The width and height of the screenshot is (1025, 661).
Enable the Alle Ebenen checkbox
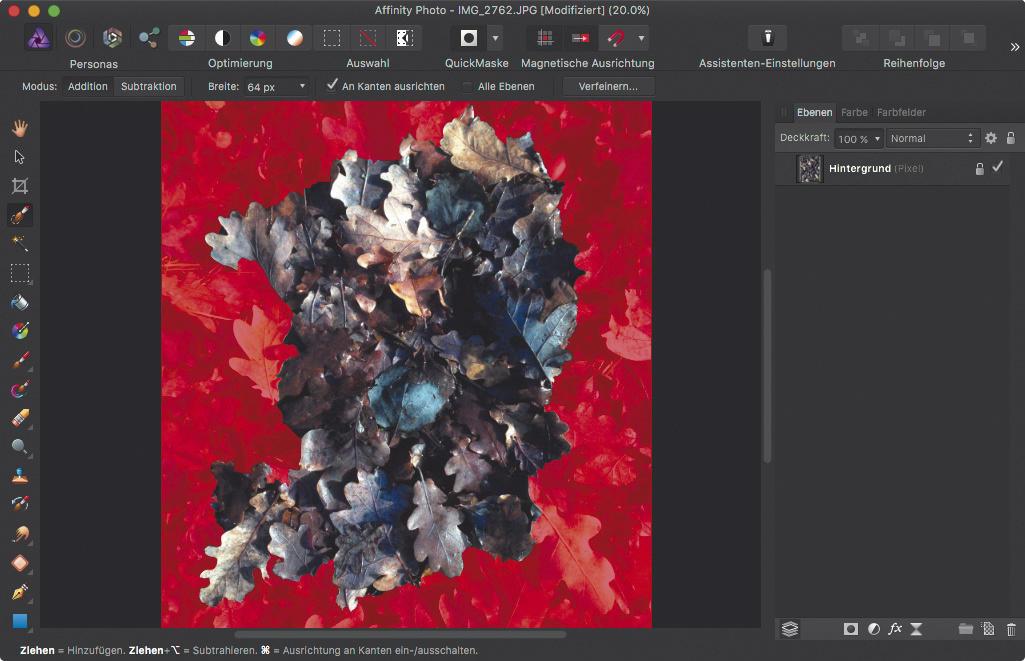click(467, 86)
